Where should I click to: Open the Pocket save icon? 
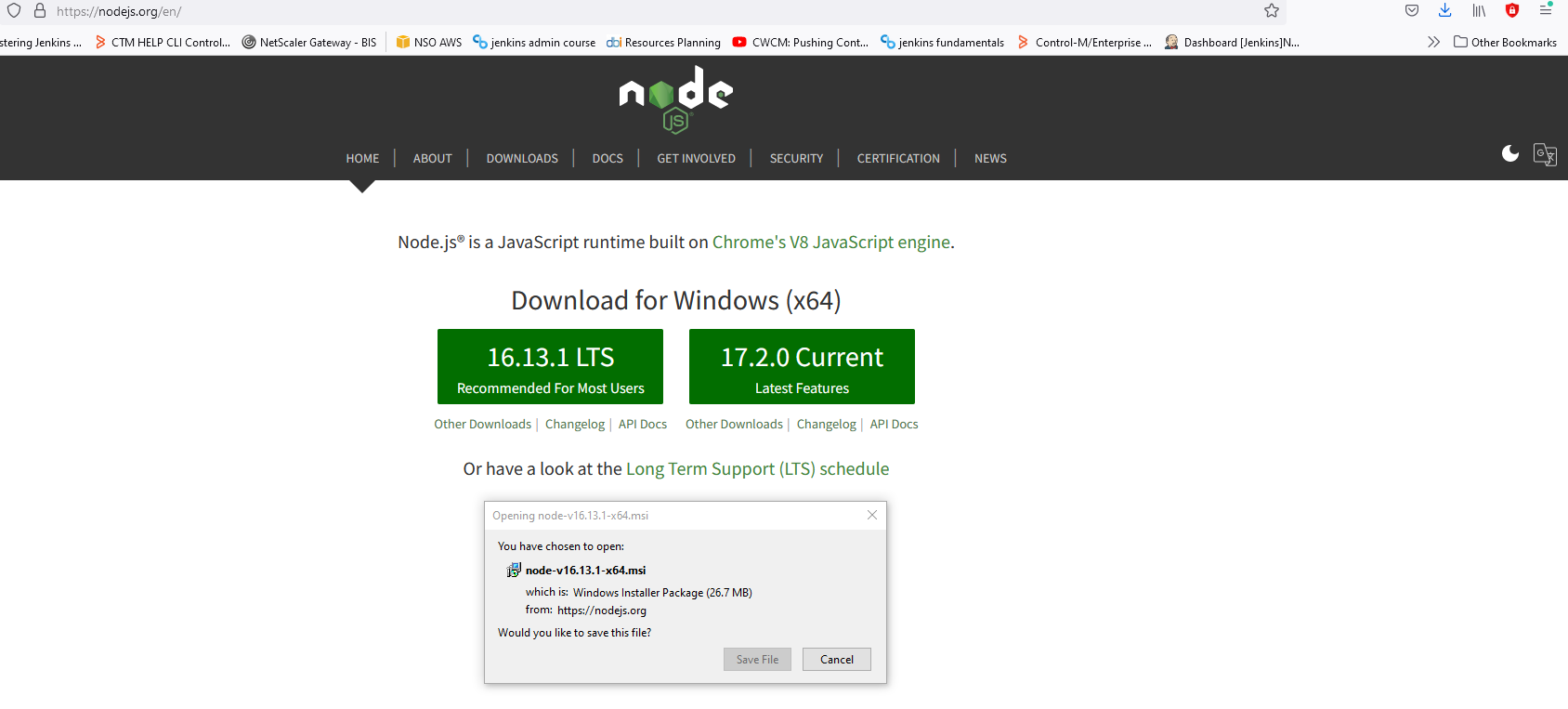tap(1412, 11)
